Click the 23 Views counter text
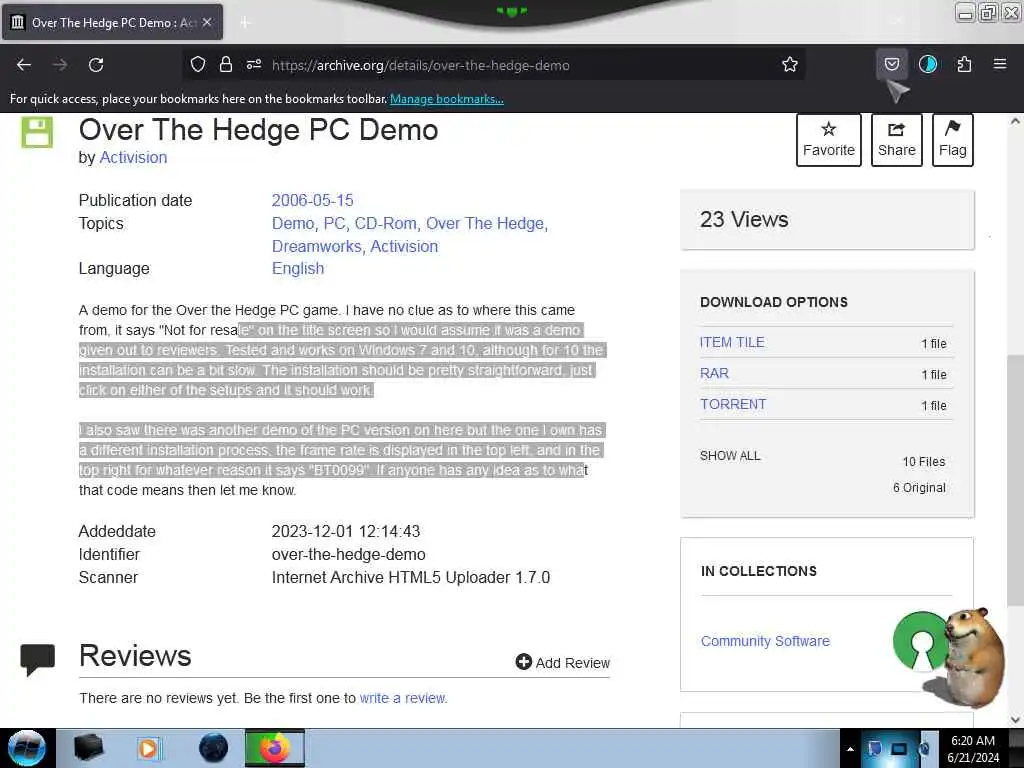 tap(744, 219)
